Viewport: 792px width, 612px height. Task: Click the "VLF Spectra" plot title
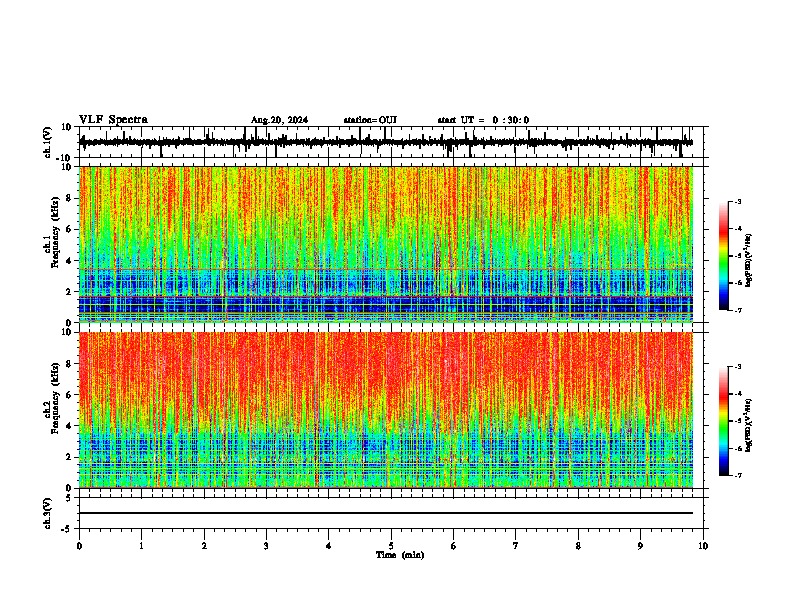click(x=113, y=120)
